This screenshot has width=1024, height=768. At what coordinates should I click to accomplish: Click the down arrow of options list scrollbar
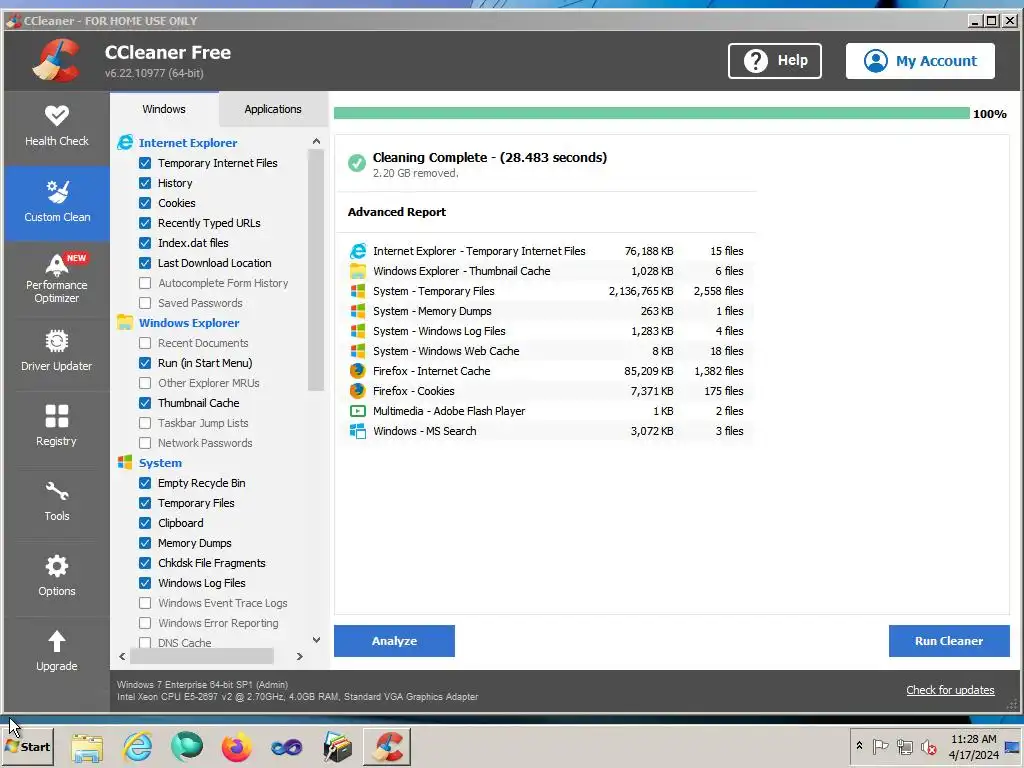[316, 640]
